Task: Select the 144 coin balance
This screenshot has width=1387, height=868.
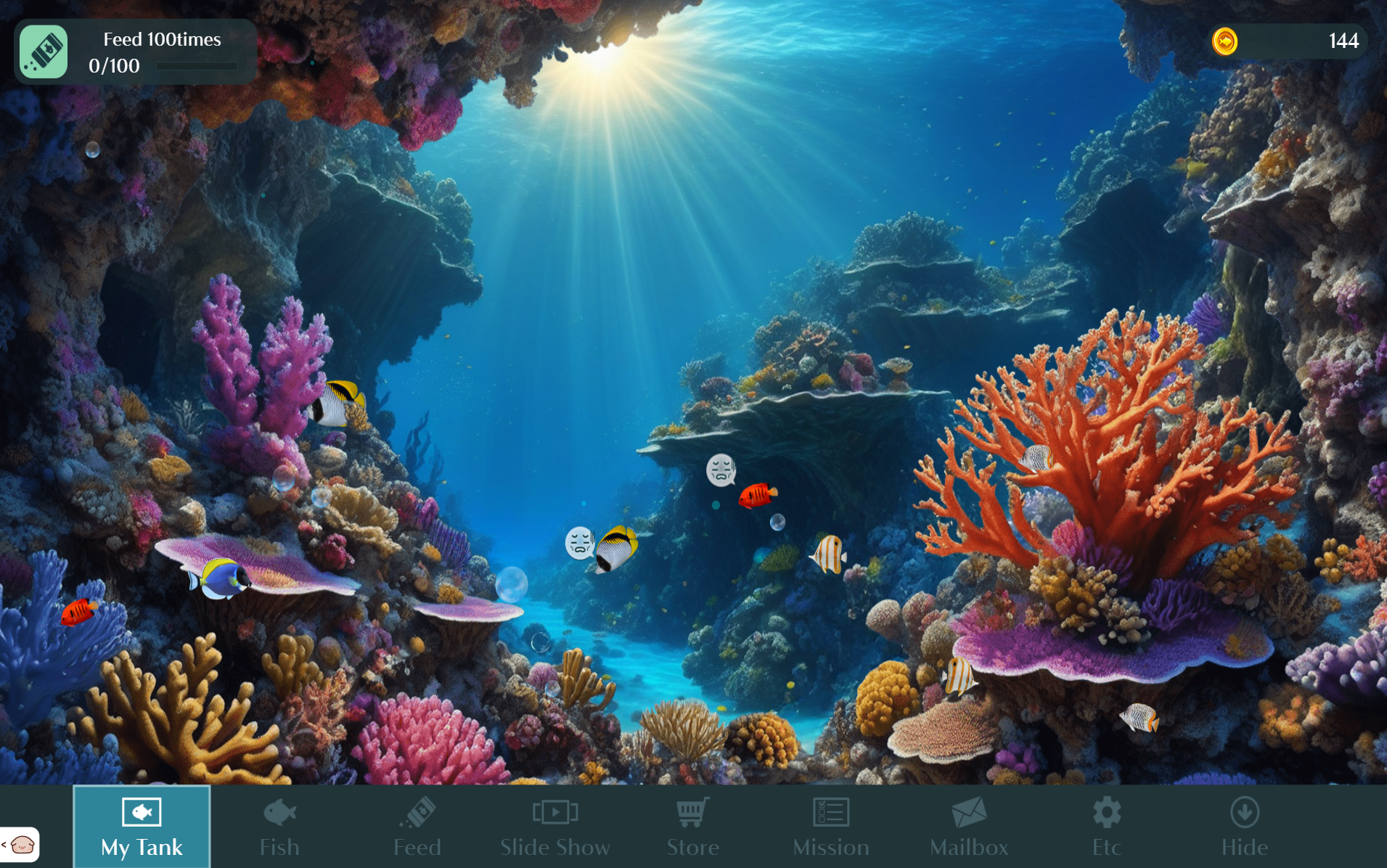Action: [1343, 41]
